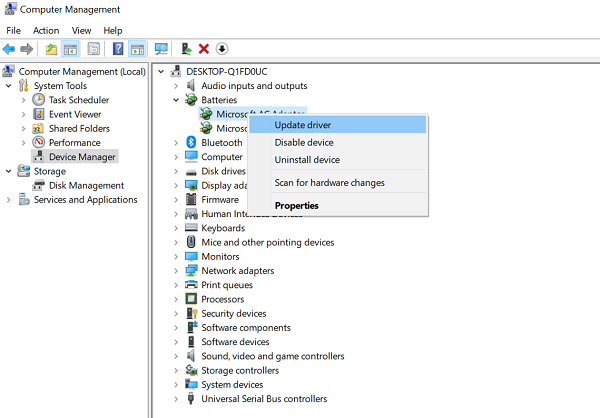The image size is (600, 418).
Task: Click the up one level folder icon
Action: pyautogui.click(x=51, y=49)
